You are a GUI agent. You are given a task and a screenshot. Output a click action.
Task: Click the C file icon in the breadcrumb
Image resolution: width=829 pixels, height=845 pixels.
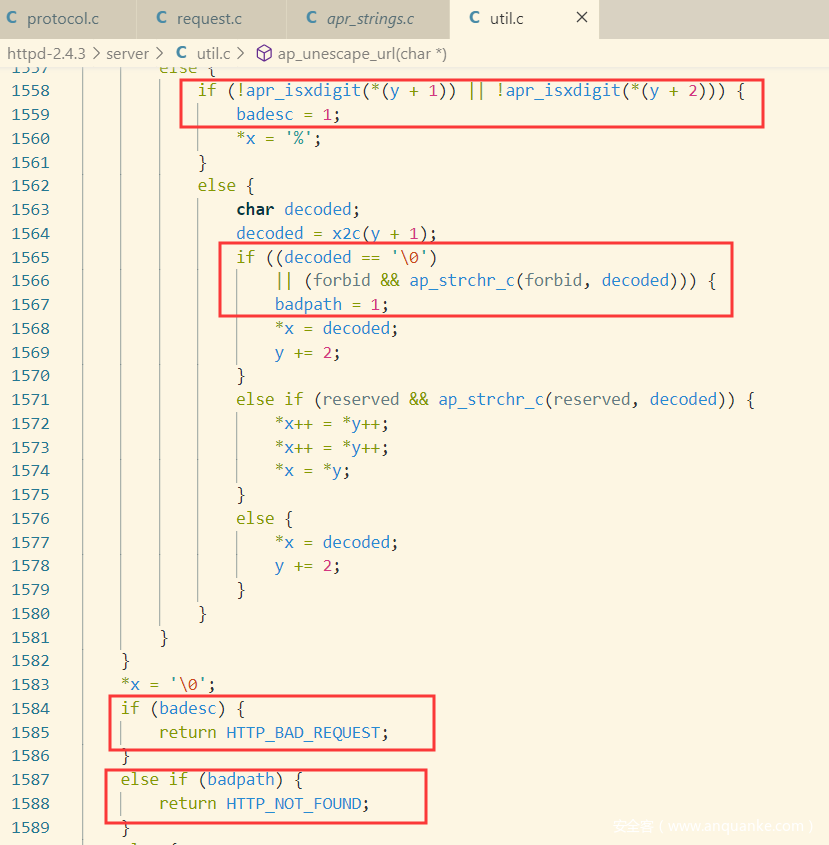[x=181, y=53]
